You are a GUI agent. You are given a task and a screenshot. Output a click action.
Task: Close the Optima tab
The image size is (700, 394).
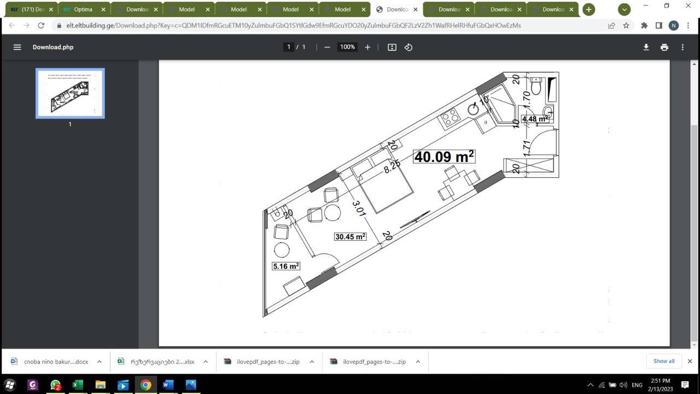tap(104, 9)
